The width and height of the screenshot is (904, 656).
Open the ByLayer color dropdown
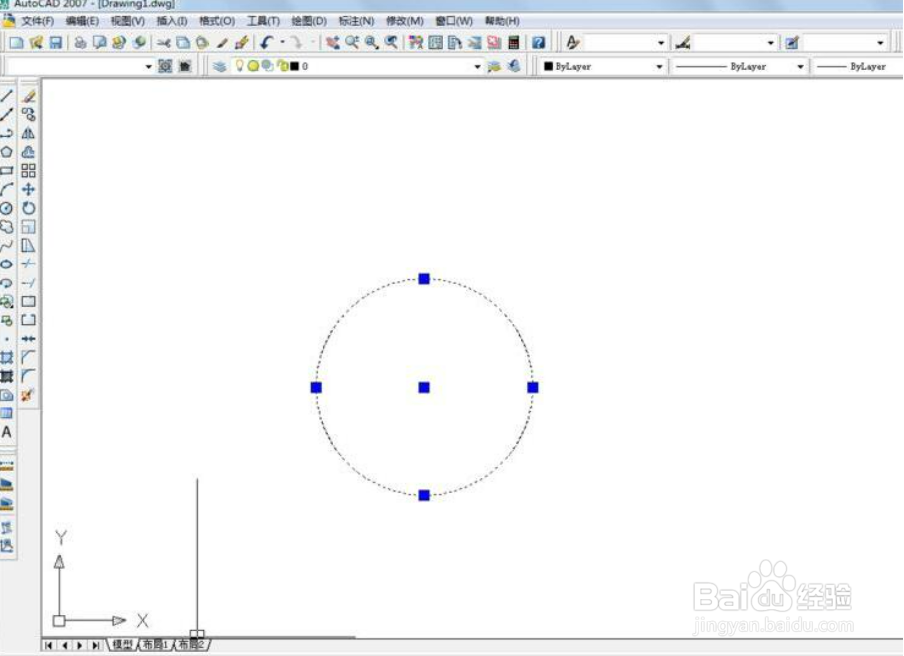point(658,66)
